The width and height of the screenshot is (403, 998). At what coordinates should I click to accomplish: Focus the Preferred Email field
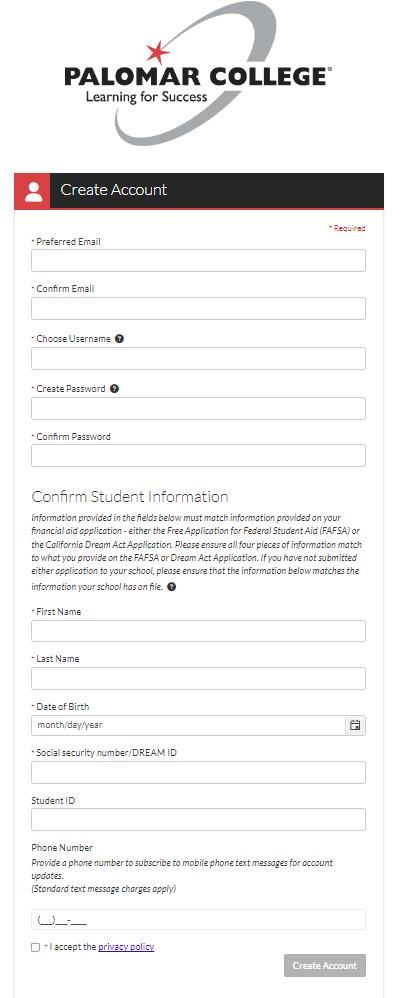[x=199, y=260]
